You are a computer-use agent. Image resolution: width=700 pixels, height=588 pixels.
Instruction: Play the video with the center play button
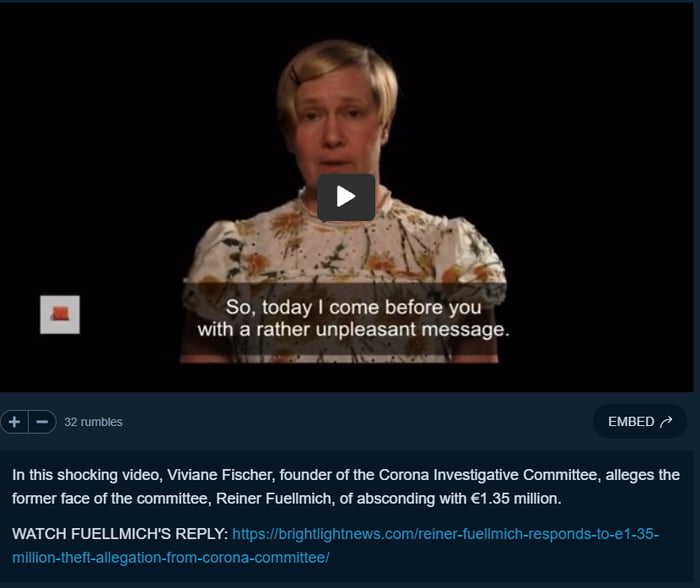346,197
